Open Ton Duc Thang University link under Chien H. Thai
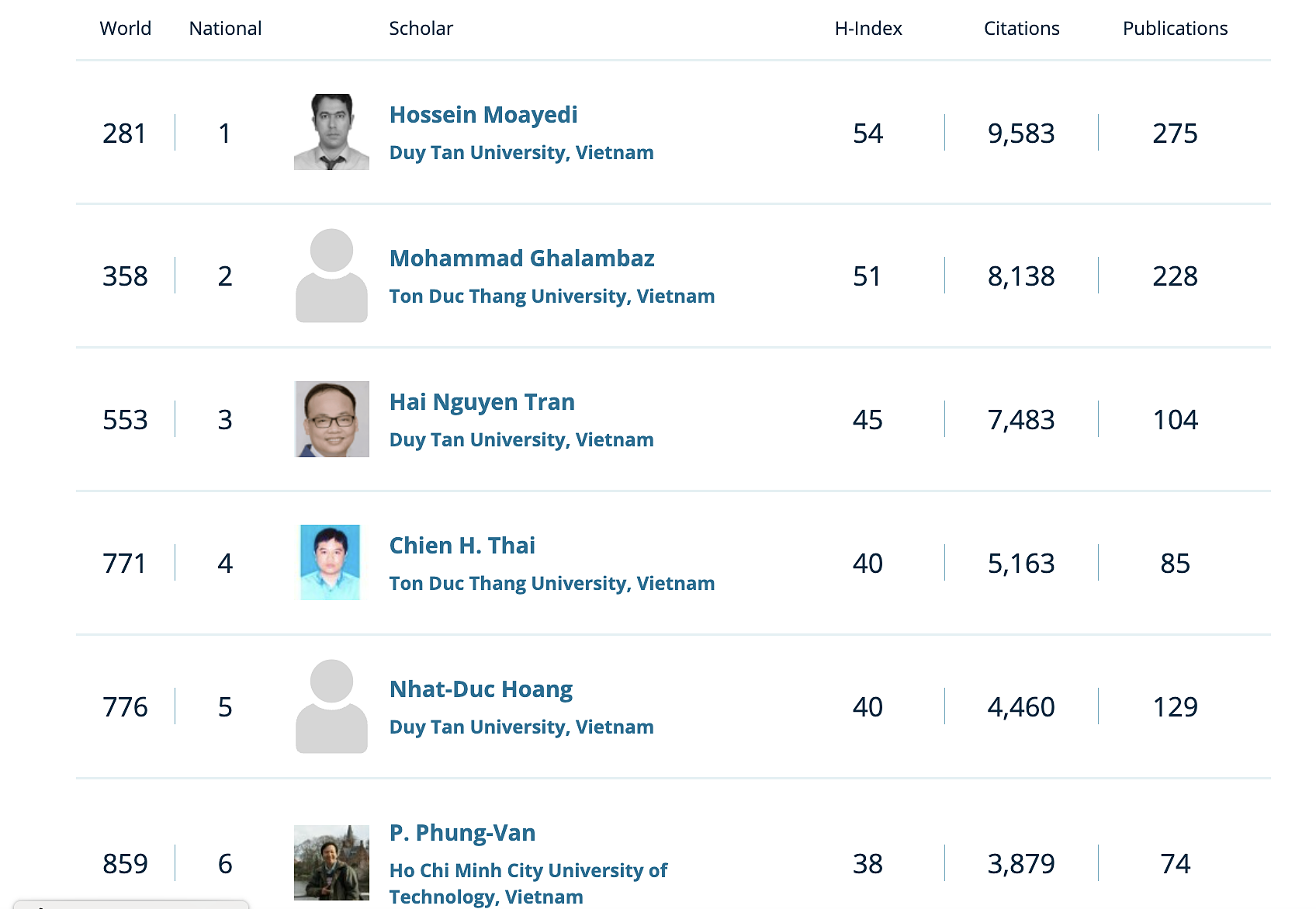The width and height of the screenshot is (1316, 909). tap(551, 584)
